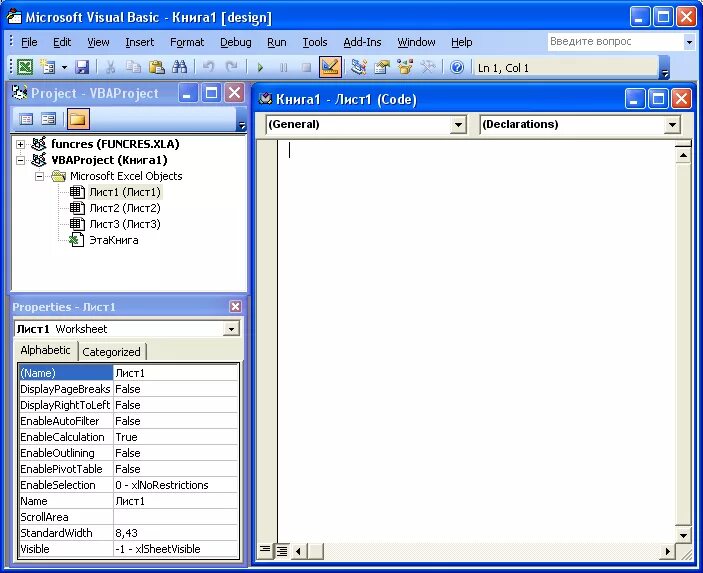703x573 pixels.
Task: Open the Insert UserForm dropdown arrow
Action: coord(64,67)
